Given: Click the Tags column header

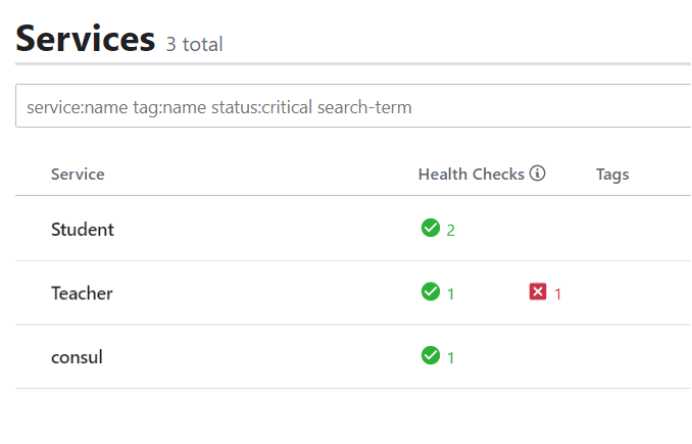Looking at the screenshot, I should tap(613, 174).
